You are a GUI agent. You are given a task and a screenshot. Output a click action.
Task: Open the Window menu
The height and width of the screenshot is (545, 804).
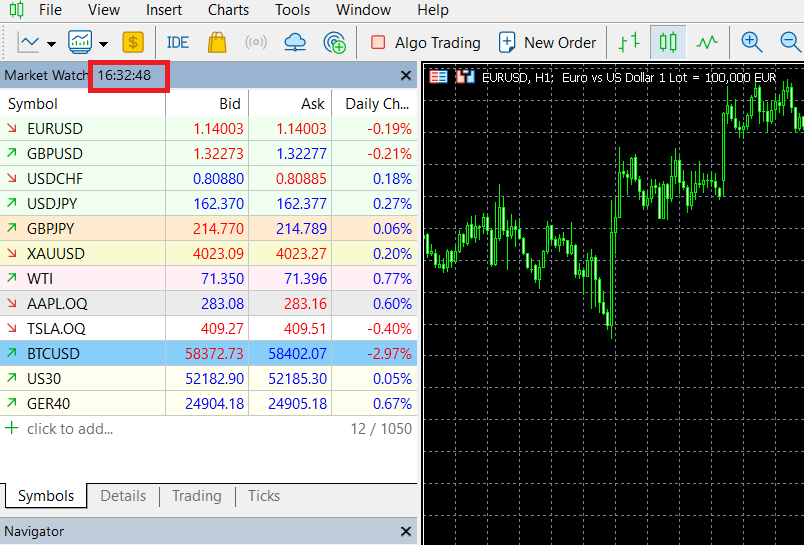(x=363, y=10)
